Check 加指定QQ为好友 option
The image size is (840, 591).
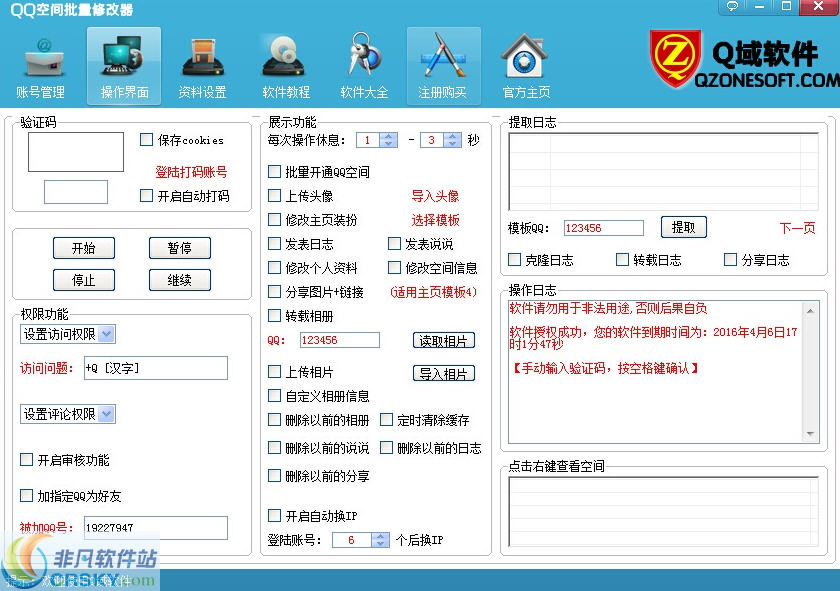(x=26, y=496)
